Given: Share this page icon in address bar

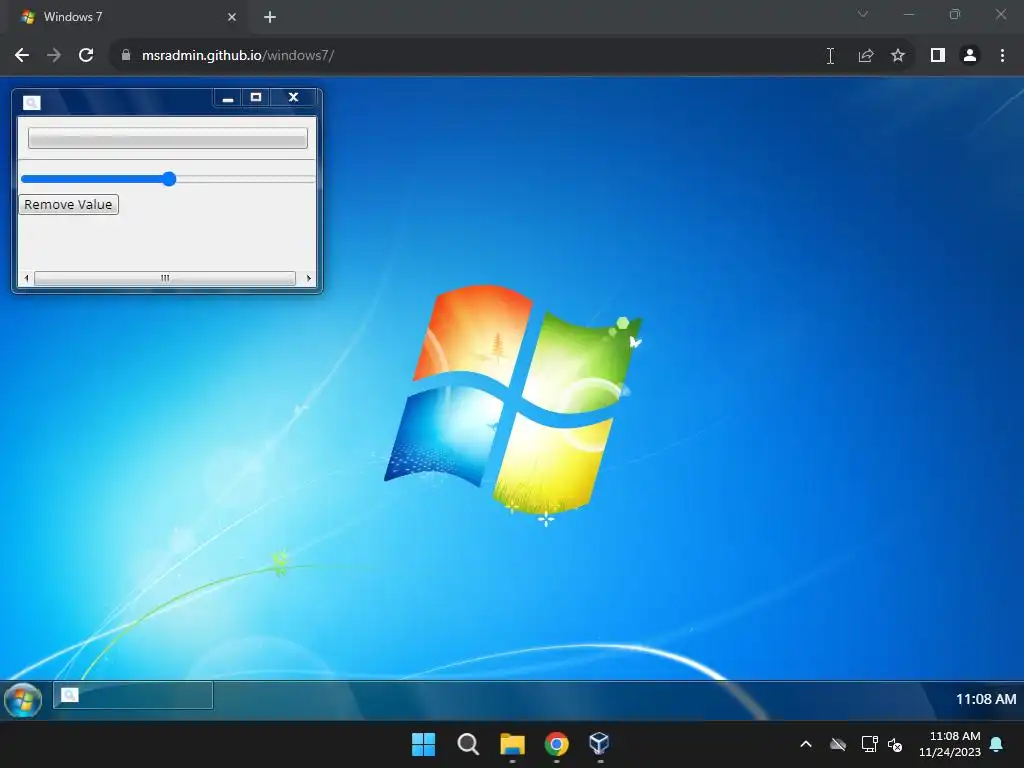Looking at the screenshot, I should (866, 56).
